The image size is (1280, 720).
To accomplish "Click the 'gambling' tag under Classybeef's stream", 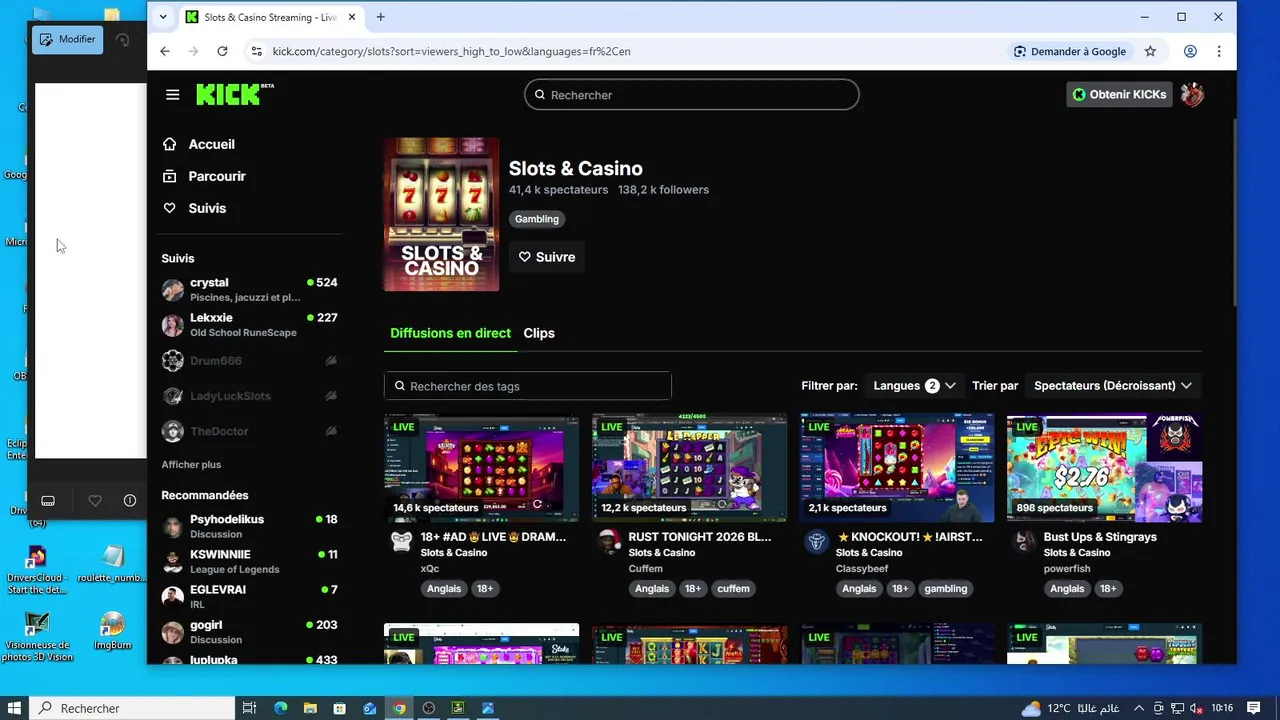I will pyautogui.click(x=946, y=589).
